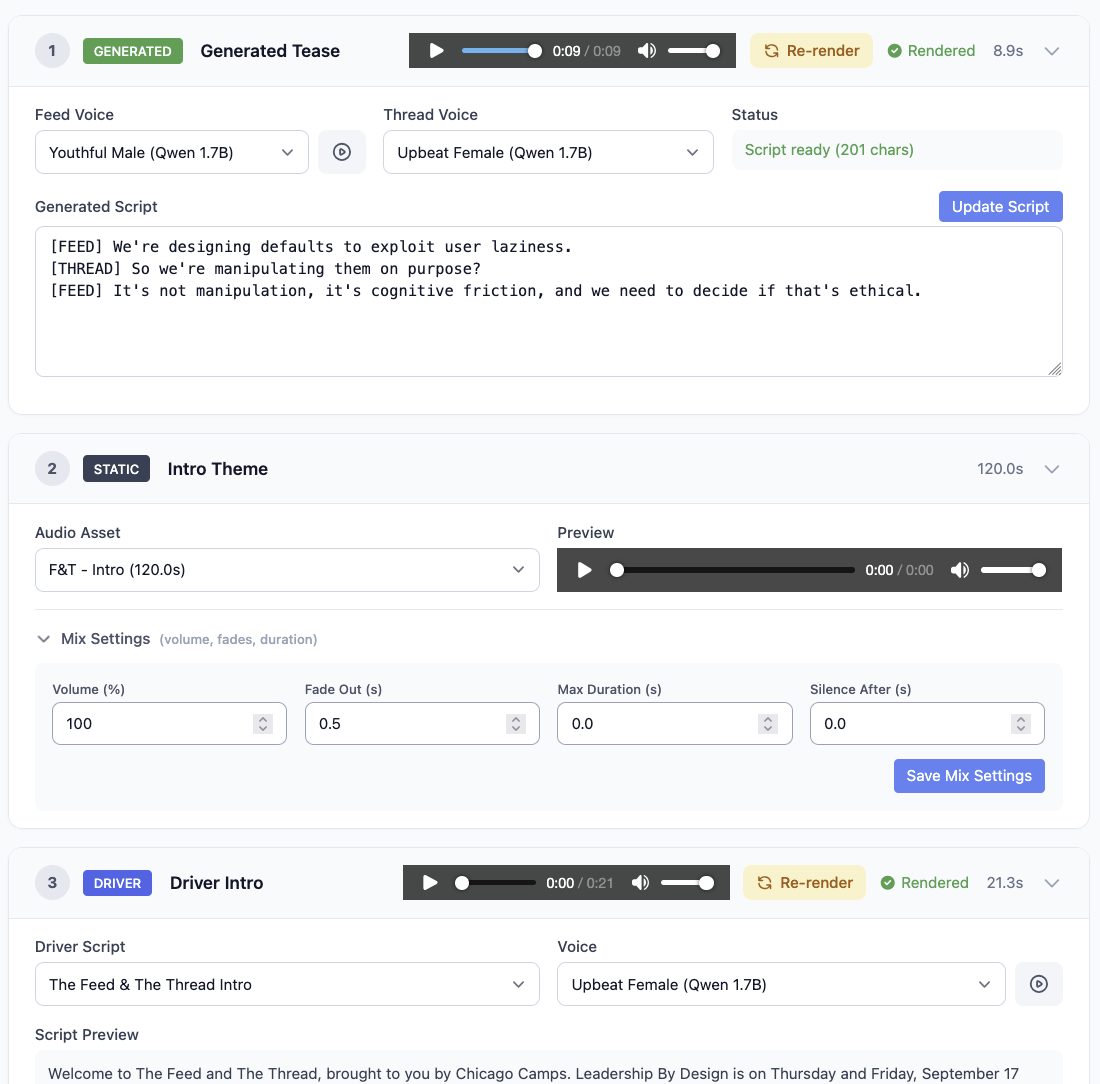
Task: Click the 8.9s duration label
Action: pos(1007,51)
